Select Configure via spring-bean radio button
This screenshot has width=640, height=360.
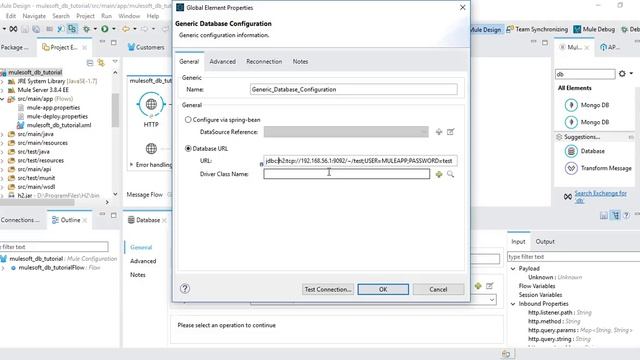coord(188,120)
